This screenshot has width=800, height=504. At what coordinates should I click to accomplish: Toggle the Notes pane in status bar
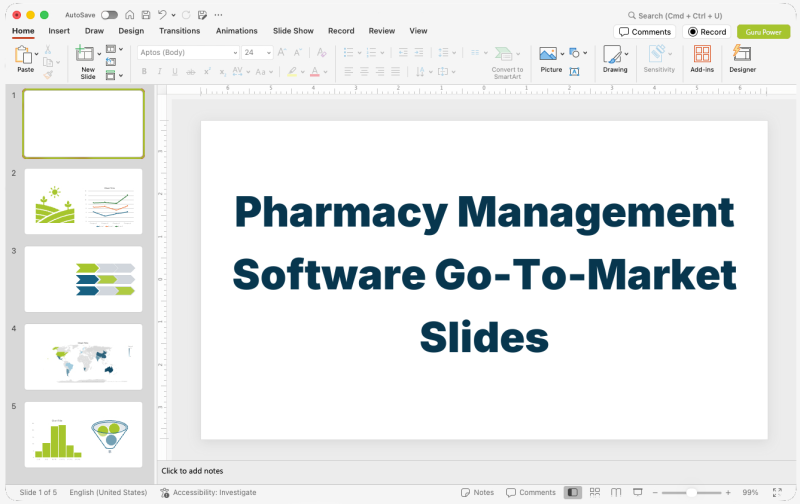coord(478,492)
